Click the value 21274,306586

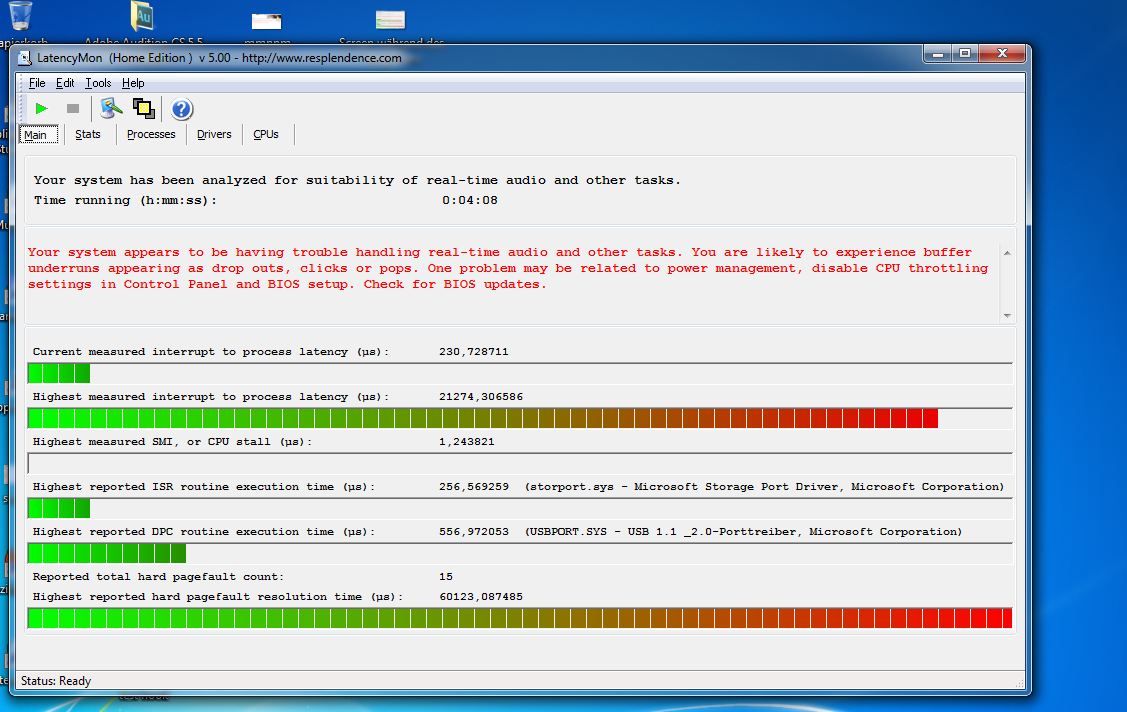[x=481, y=397]
